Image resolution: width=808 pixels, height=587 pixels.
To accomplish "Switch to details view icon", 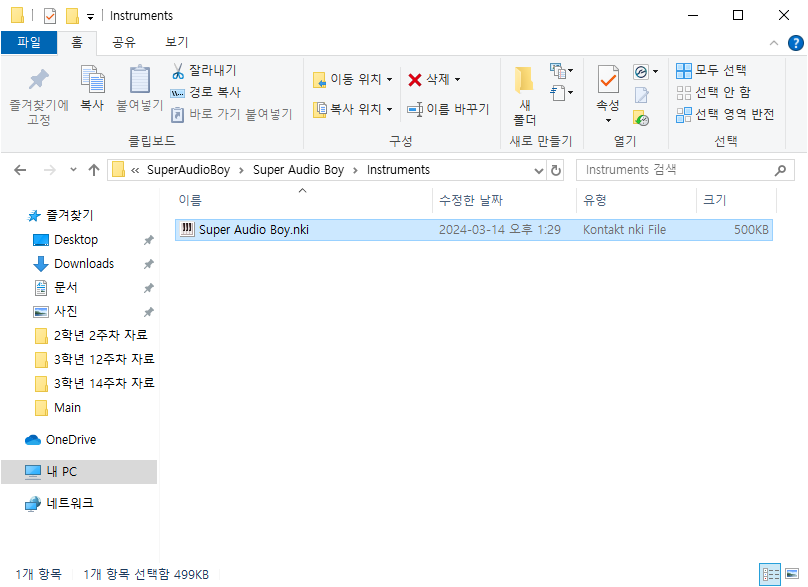I will [770, 574].
